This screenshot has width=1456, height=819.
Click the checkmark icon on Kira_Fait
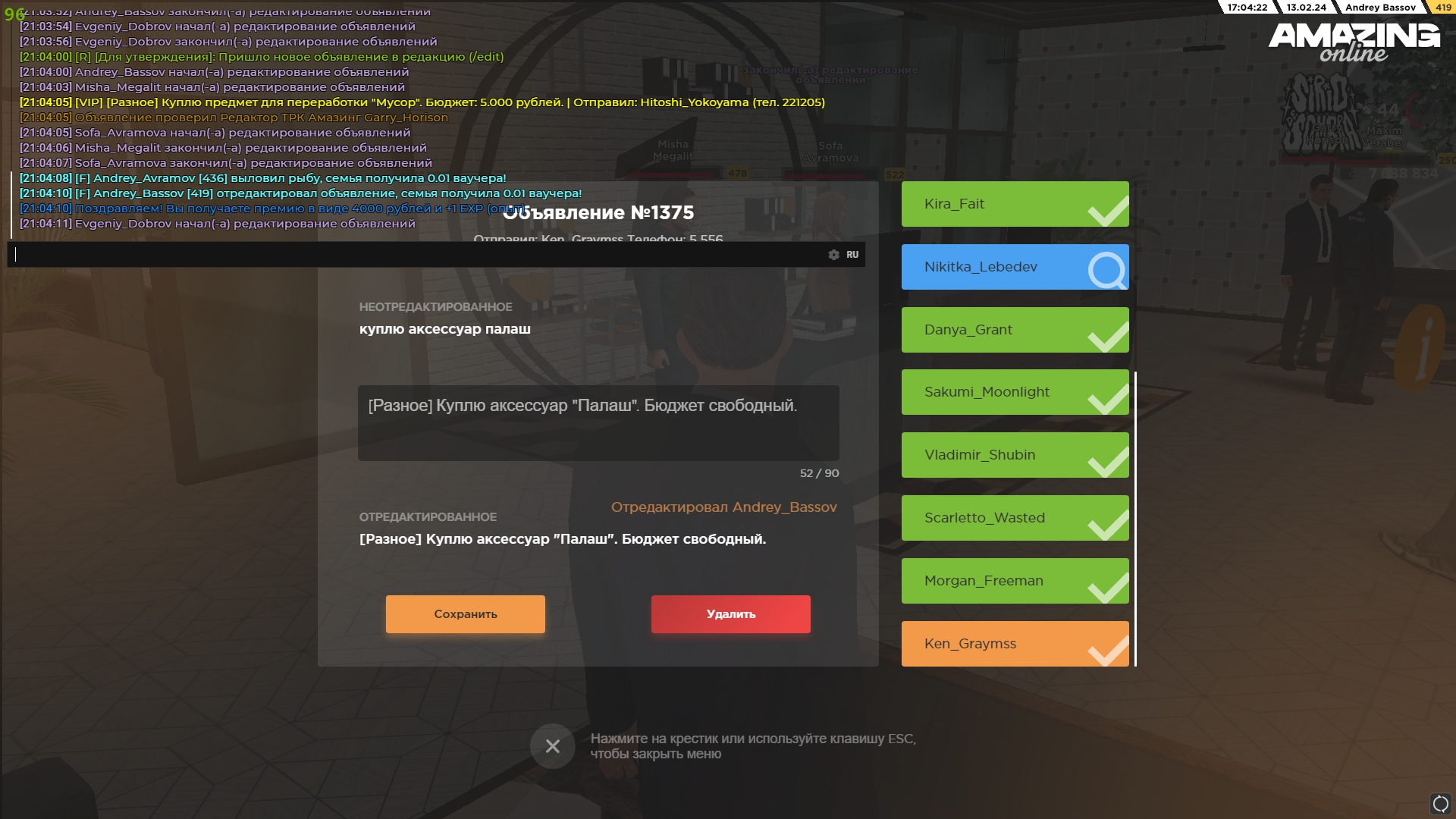pos(1108,211)
